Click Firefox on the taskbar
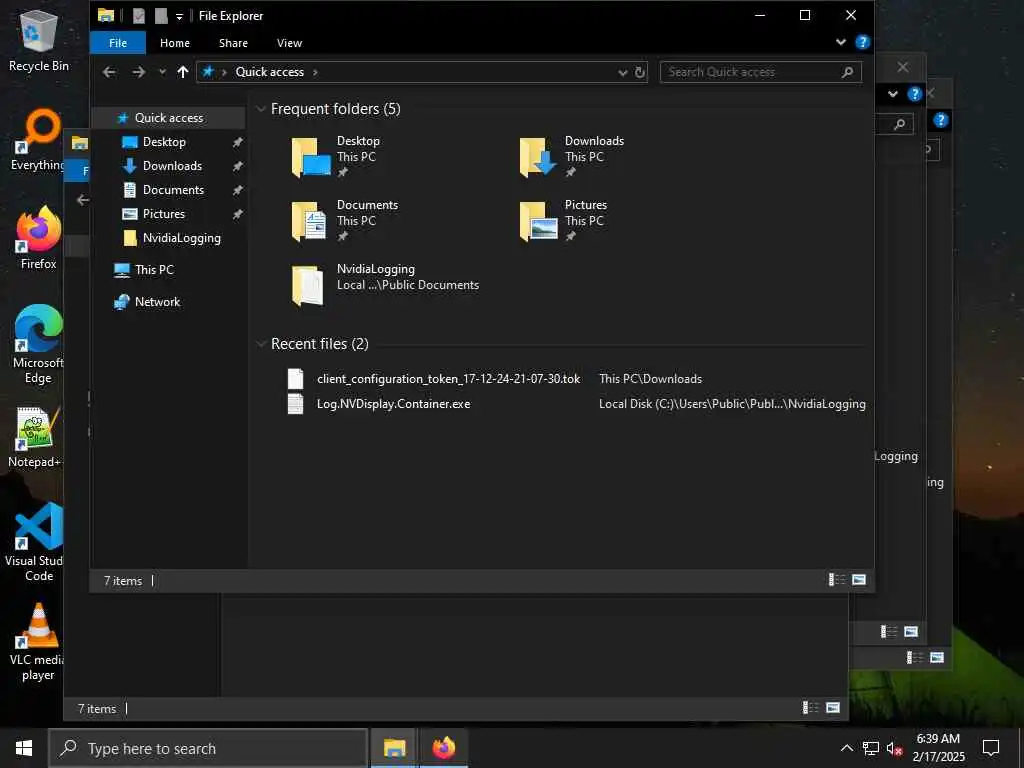 443,748
